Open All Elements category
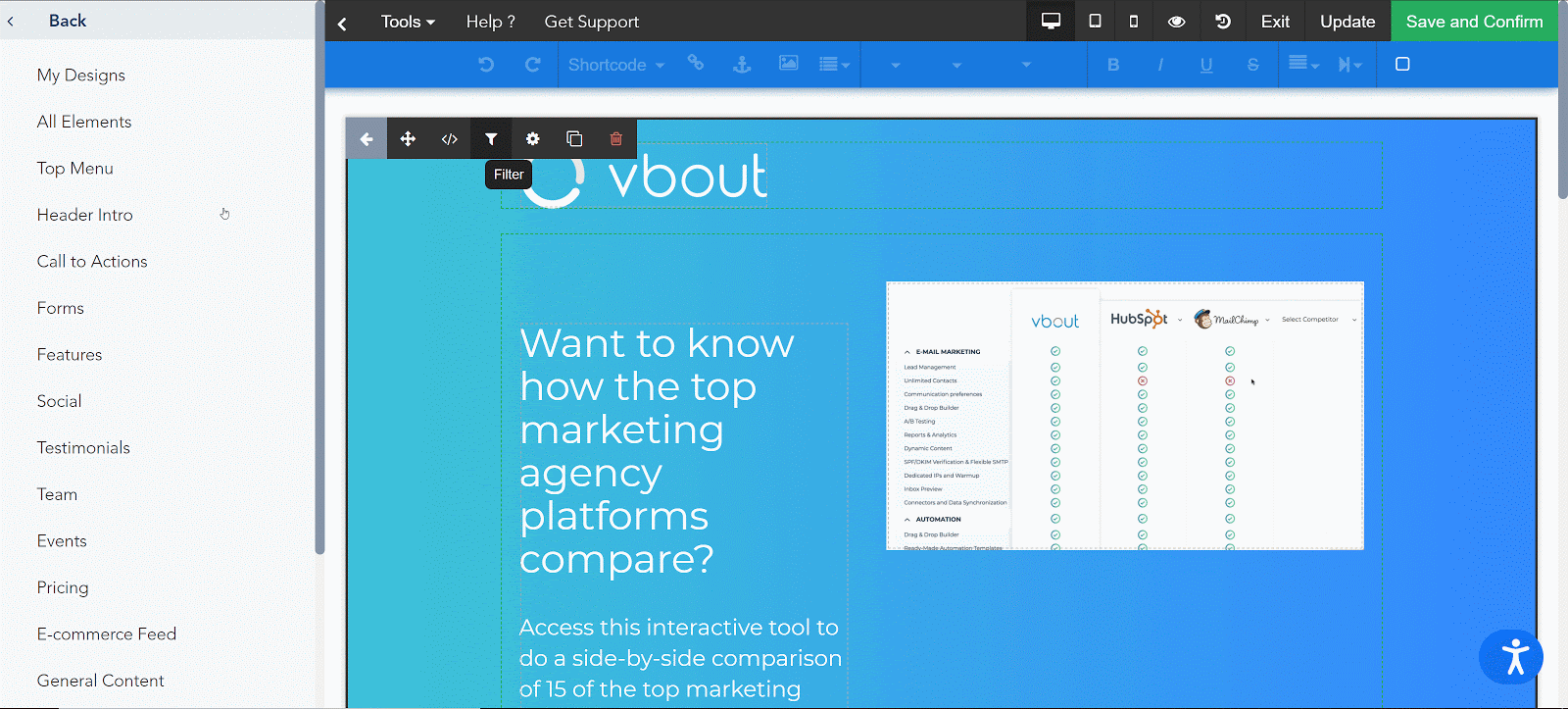Screen dimensions: 1568x709 pyautogui.click(x=84, y=122)
